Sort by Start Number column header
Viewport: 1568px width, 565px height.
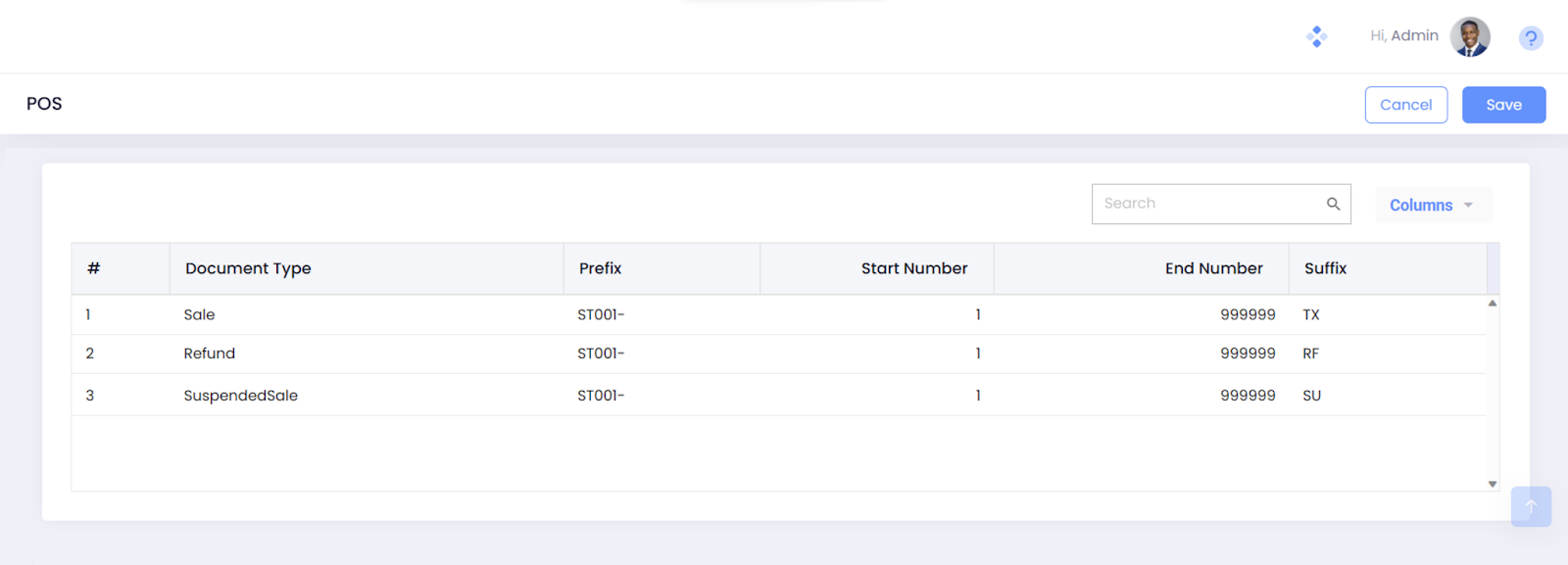913,268
